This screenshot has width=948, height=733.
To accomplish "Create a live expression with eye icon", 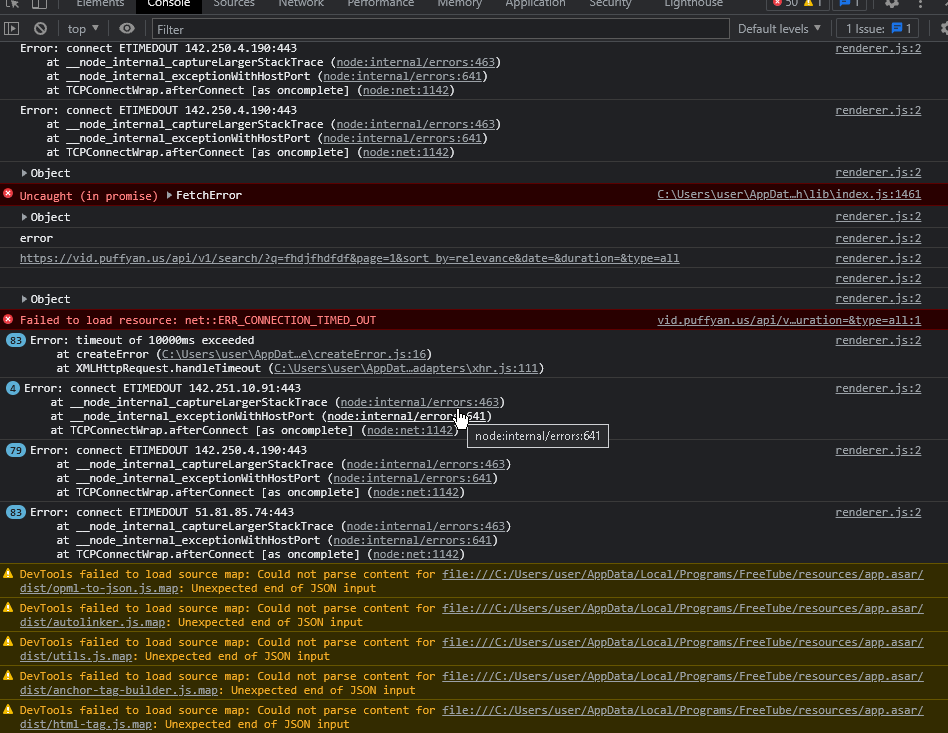I will [126, 28].
